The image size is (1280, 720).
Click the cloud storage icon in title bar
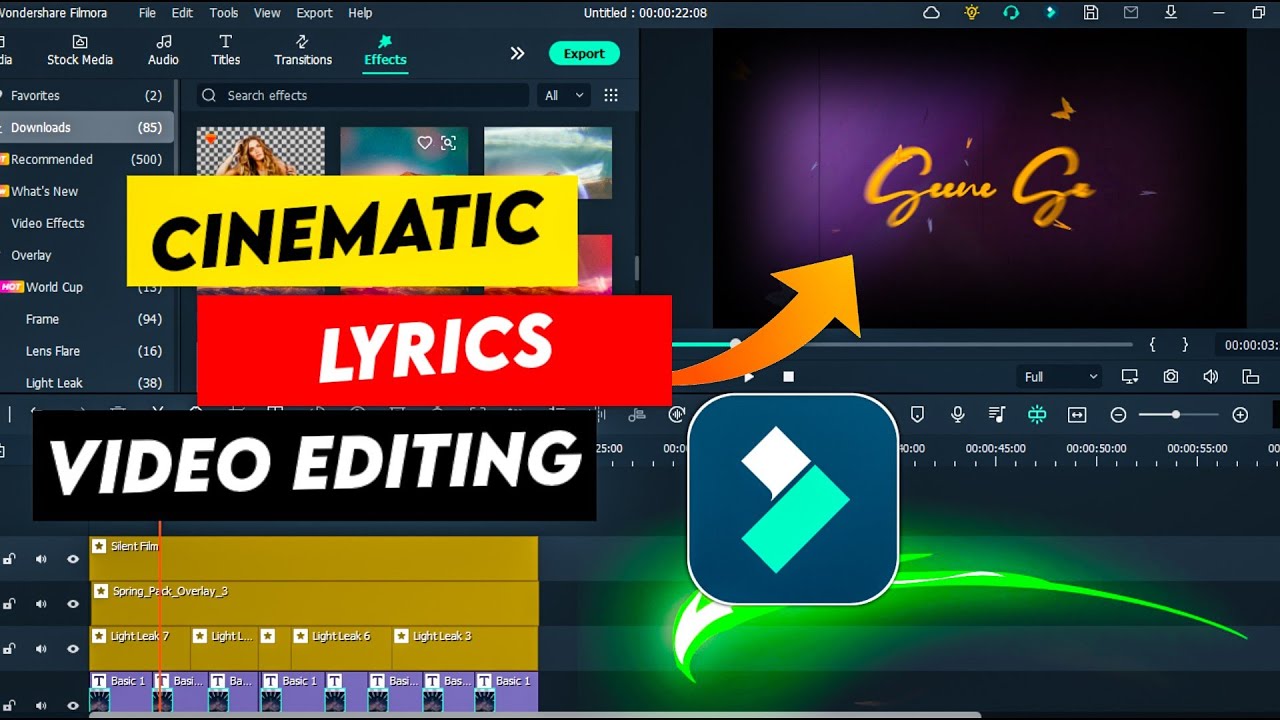[x=931, y=13]
